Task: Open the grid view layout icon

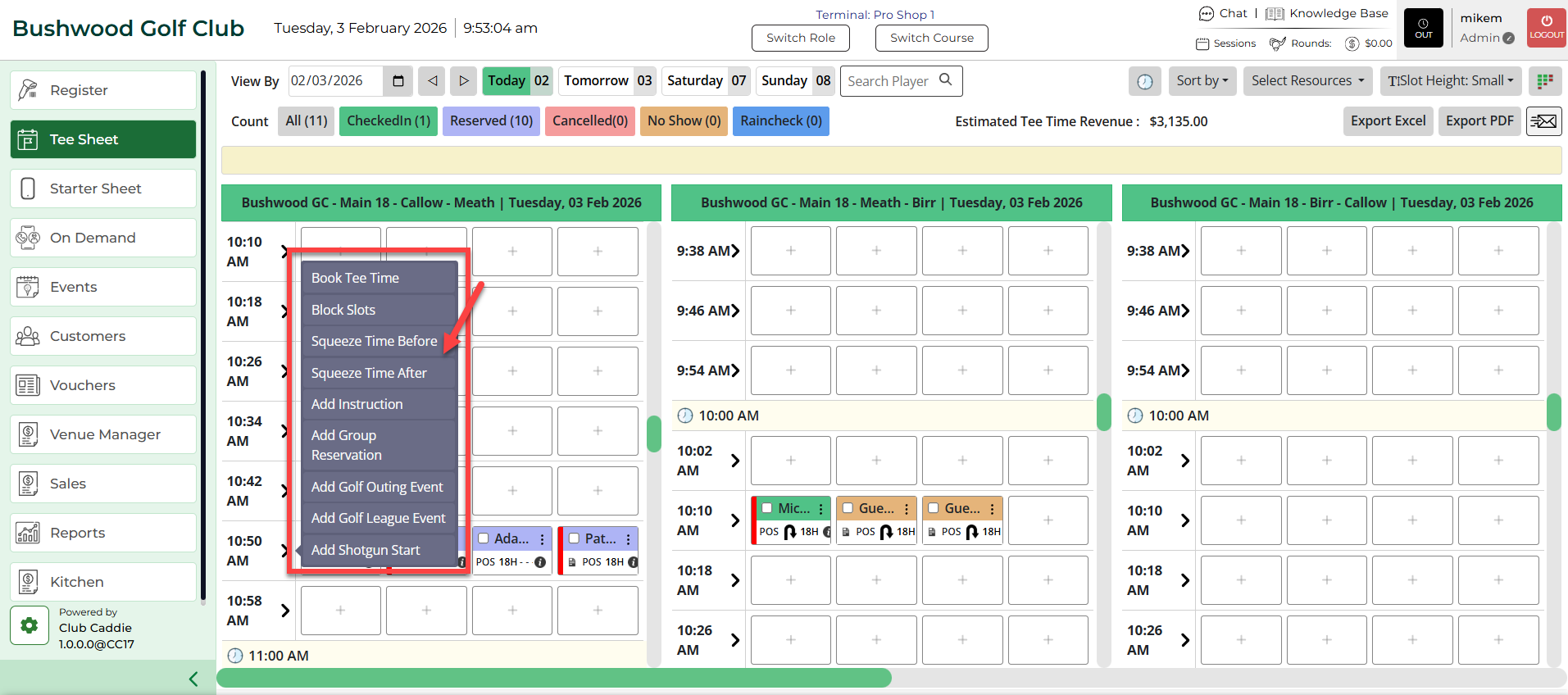Action: (1545, 81)
